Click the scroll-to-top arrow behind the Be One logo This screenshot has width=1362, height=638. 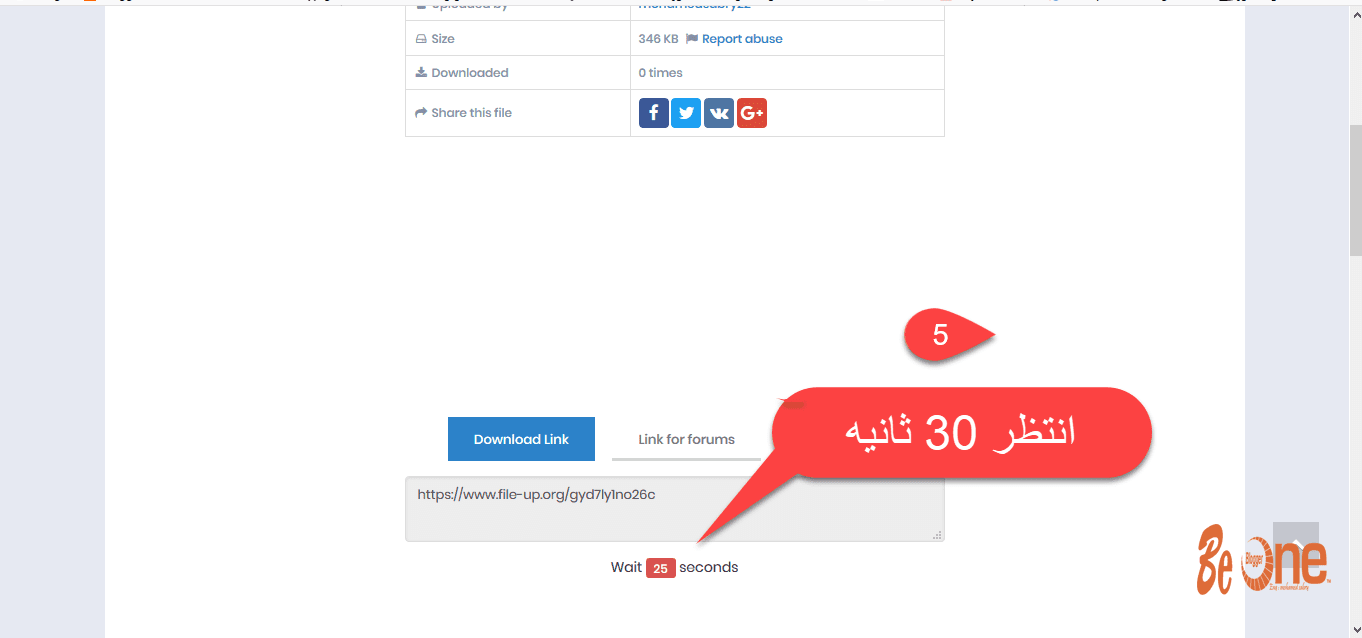[x=1296, y=546]
